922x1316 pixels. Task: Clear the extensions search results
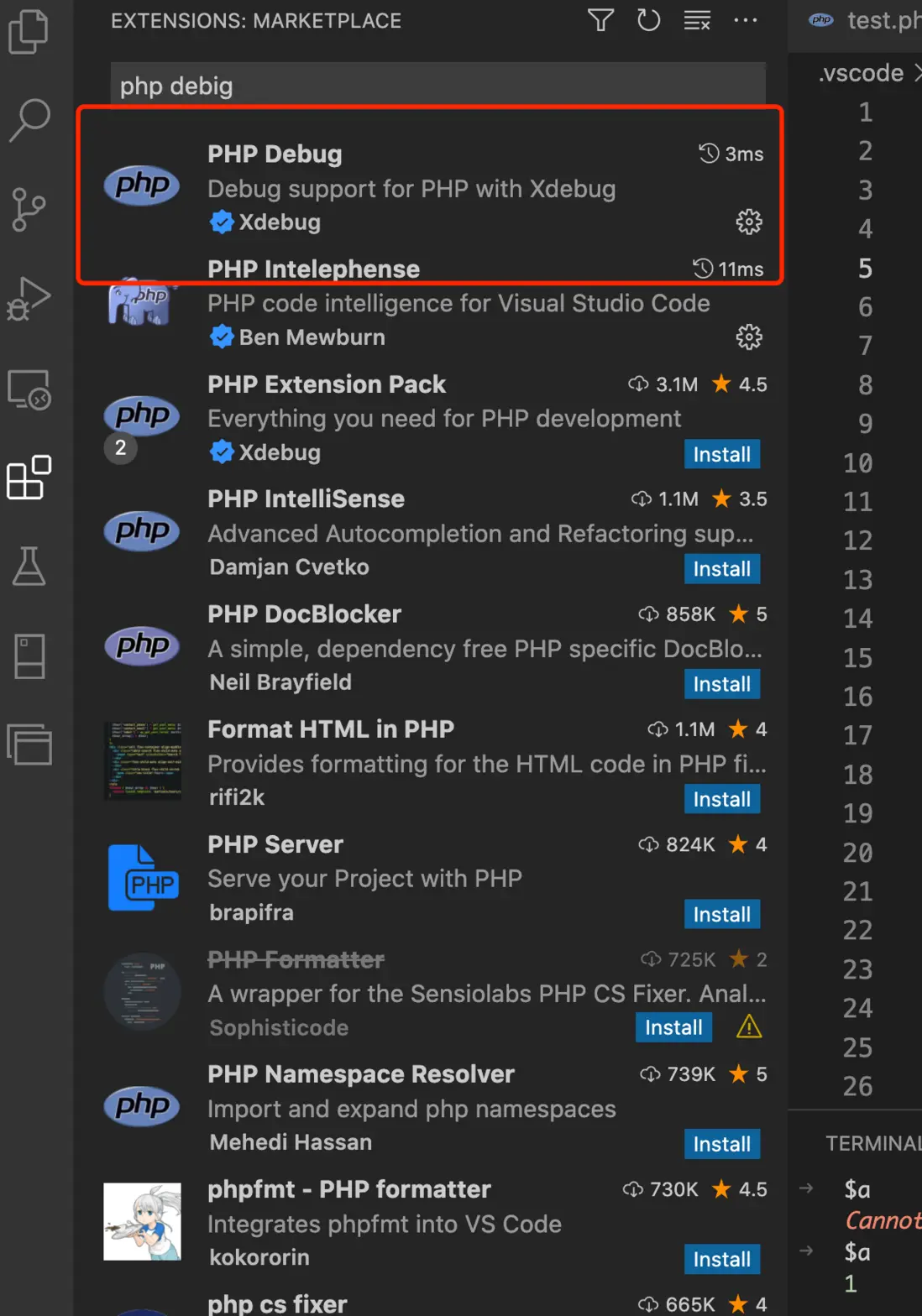point(697,20)
